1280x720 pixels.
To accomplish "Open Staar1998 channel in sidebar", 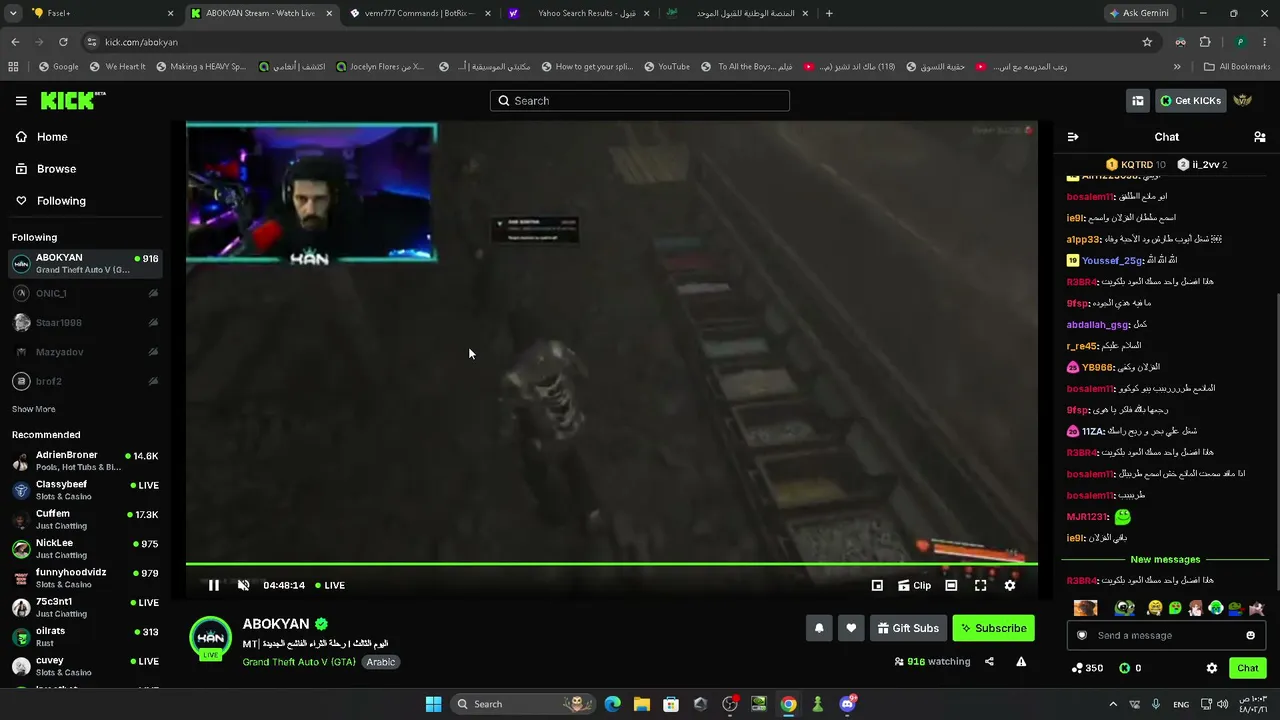I will pyautogui.click(x=85, y=323).
